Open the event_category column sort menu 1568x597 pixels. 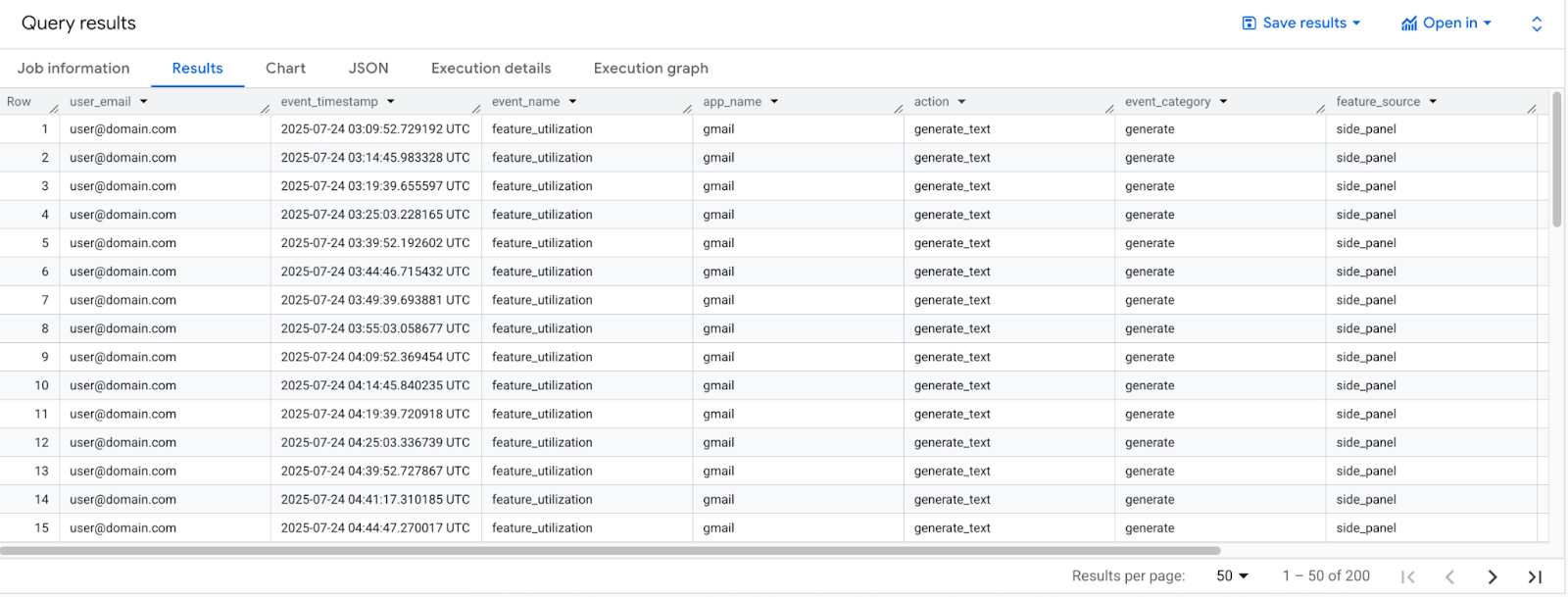tap(1224, 101)
